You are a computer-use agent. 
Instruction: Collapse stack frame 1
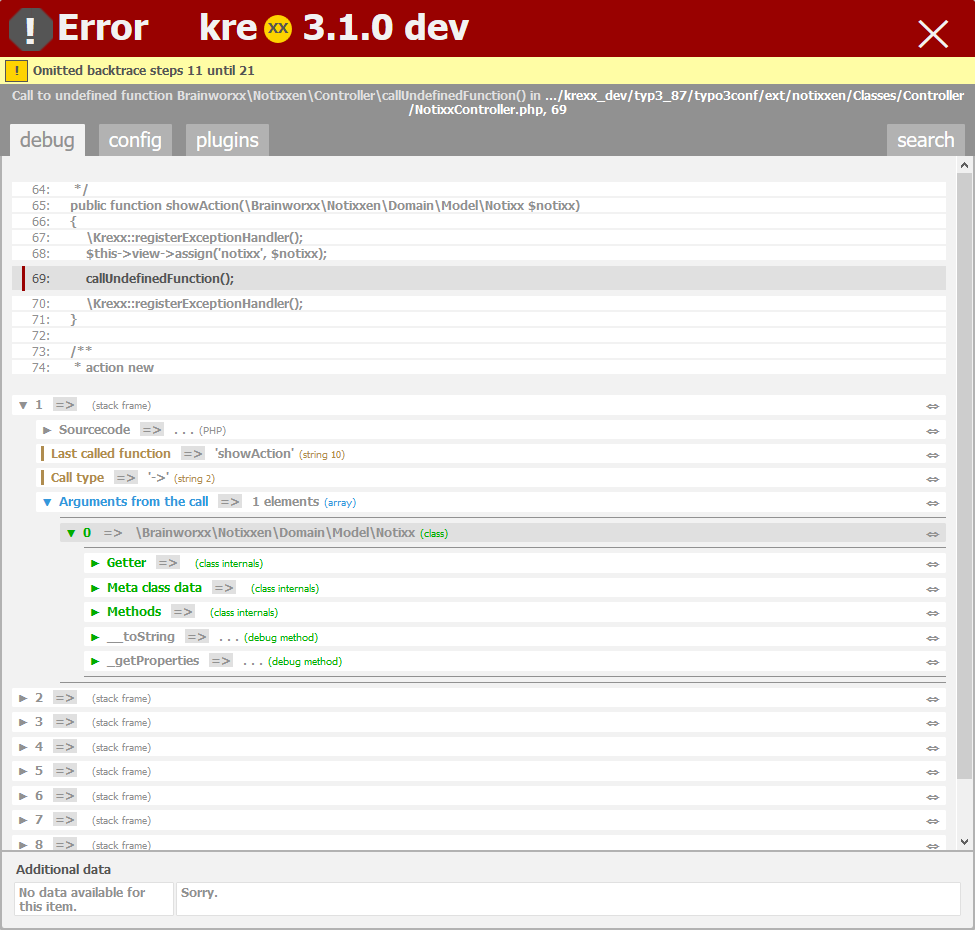pos(23,405)
